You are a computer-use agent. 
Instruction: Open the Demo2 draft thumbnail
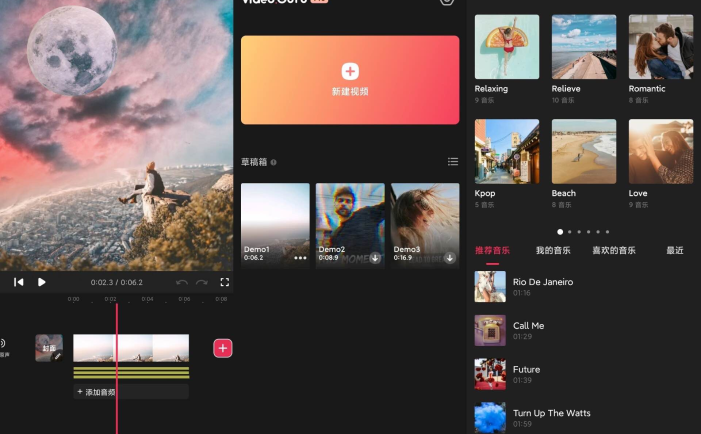(350, 225)
